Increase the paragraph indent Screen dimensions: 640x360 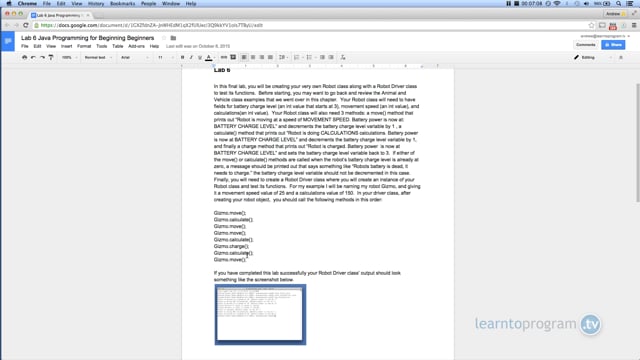tap(331, 58)
